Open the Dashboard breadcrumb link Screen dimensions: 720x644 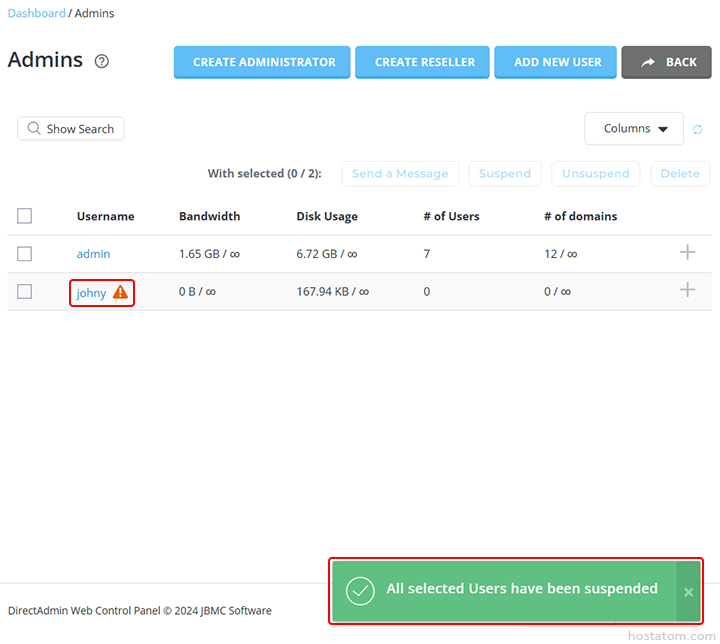tap(36, 13)
